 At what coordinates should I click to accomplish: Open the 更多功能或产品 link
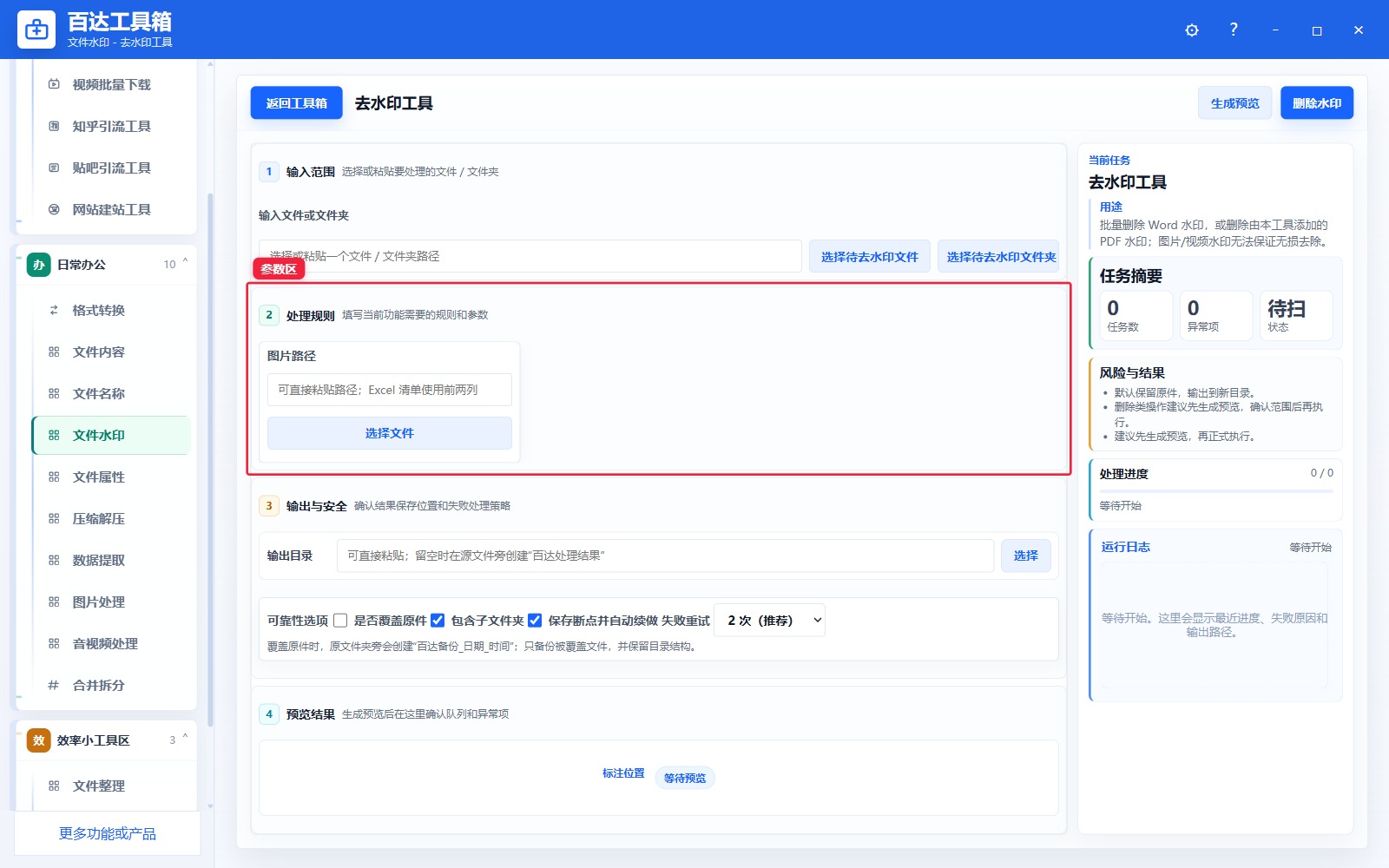click(108, 833)
